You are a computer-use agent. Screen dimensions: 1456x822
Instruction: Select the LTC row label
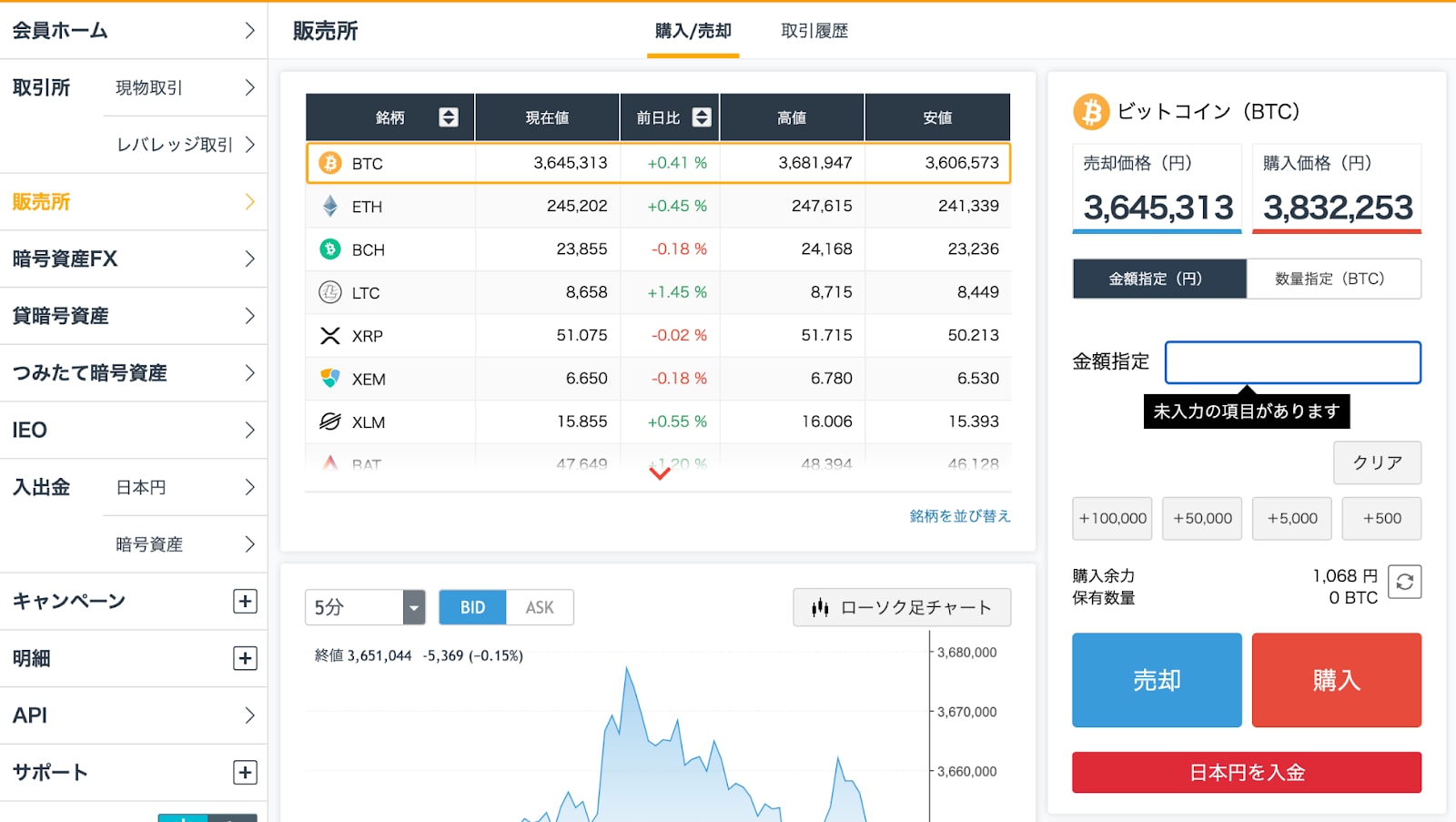point(366,293)
